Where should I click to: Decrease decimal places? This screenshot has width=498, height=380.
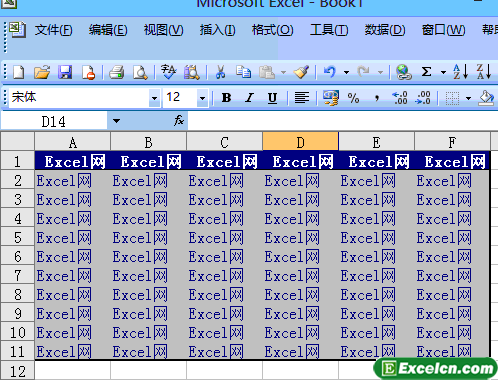[x=423, y=98]
